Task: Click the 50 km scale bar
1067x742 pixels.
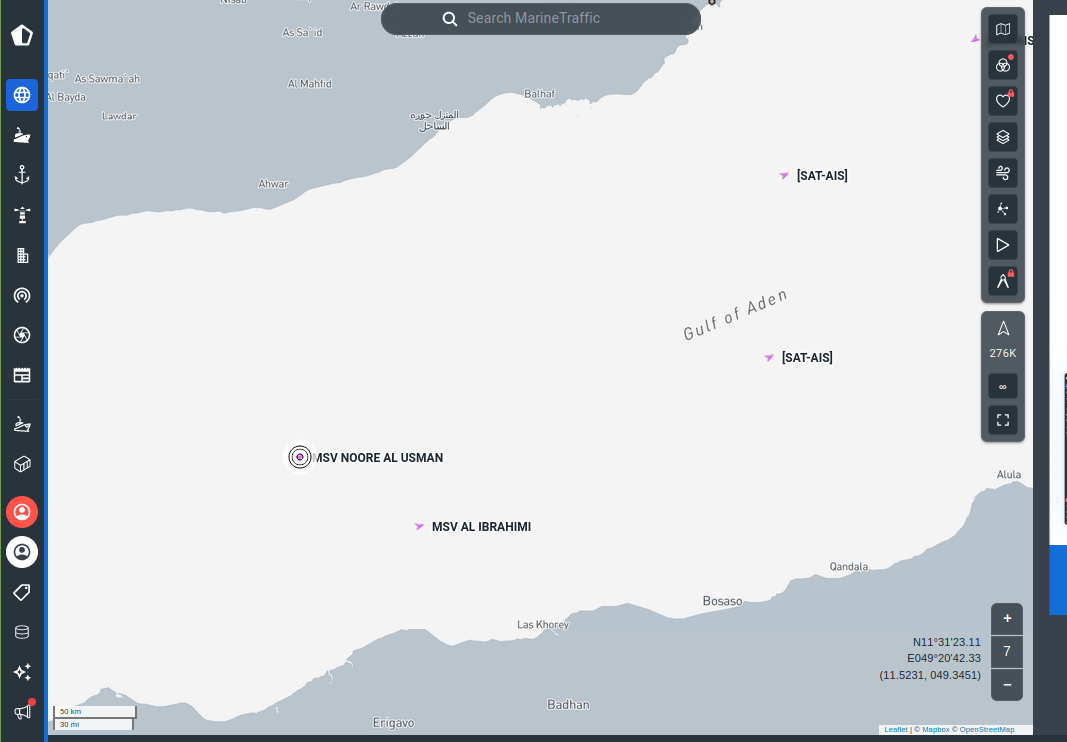Action: [x=95, y=712]
